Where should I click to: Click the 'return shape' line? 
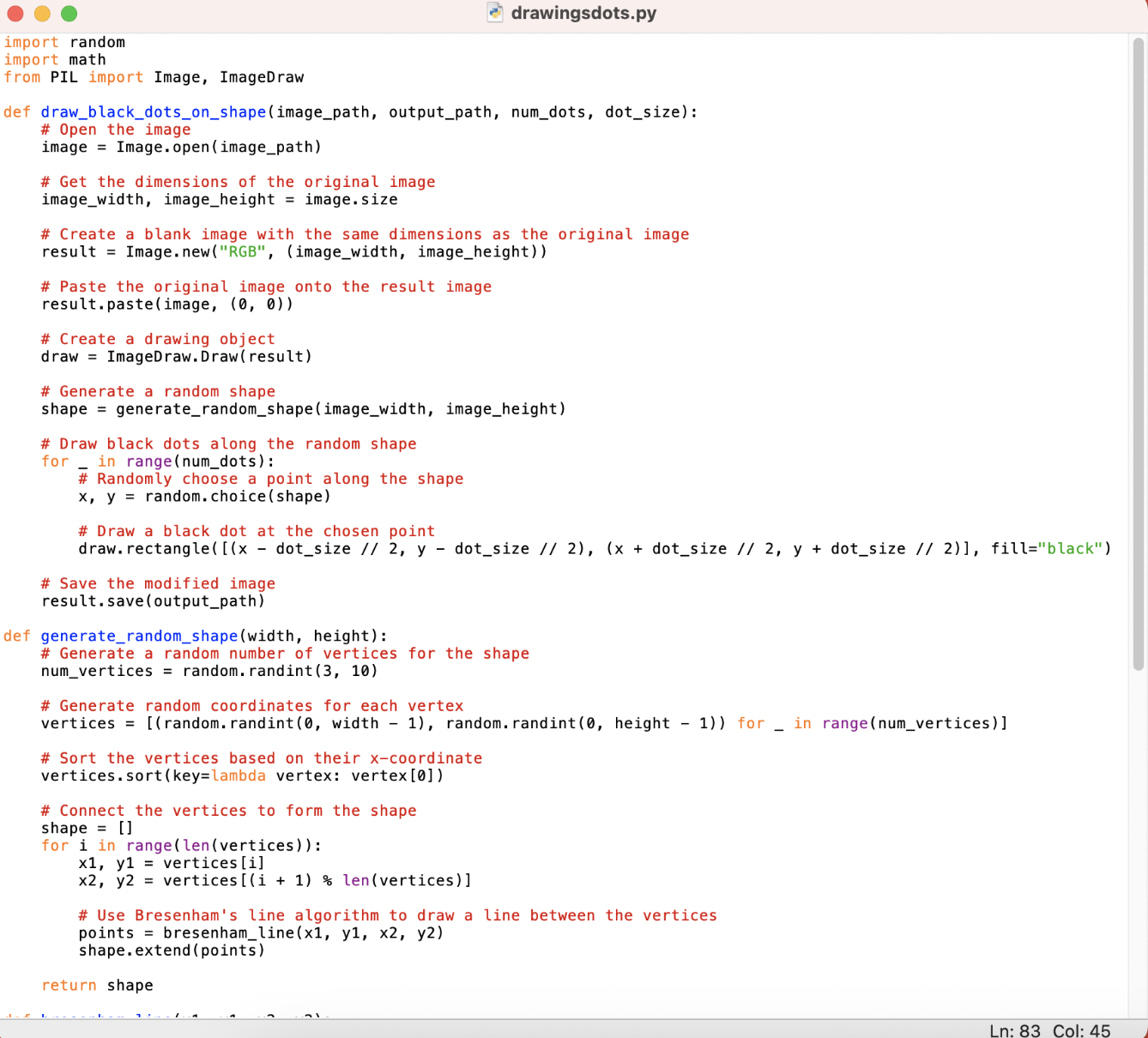pos(97,985)
